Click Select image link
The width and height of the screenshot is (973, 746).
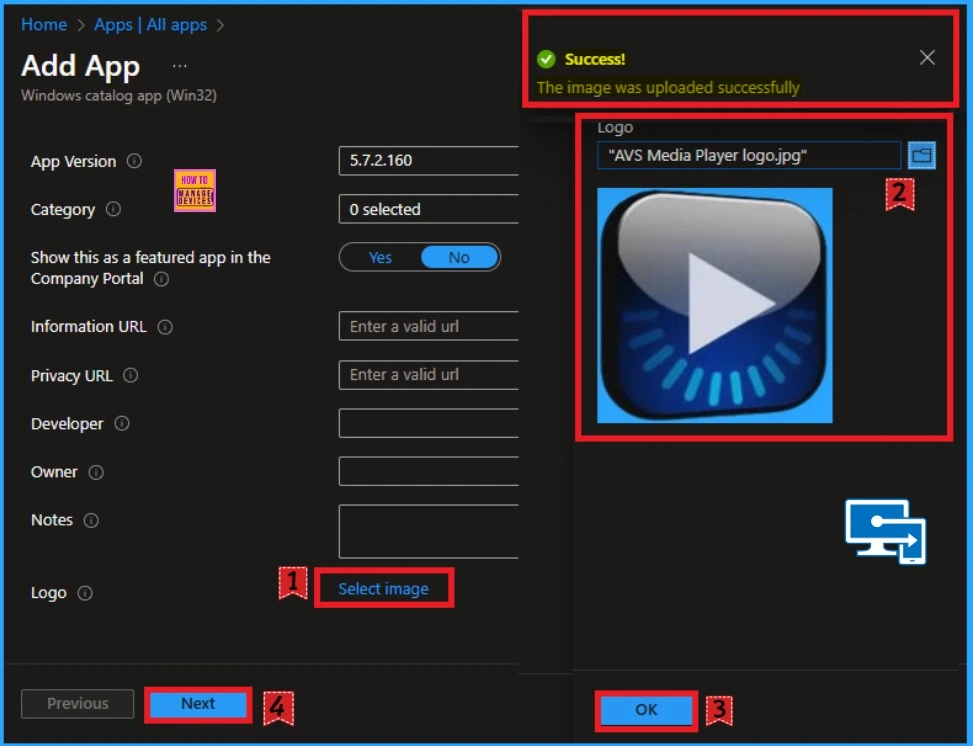coord(383,589)
